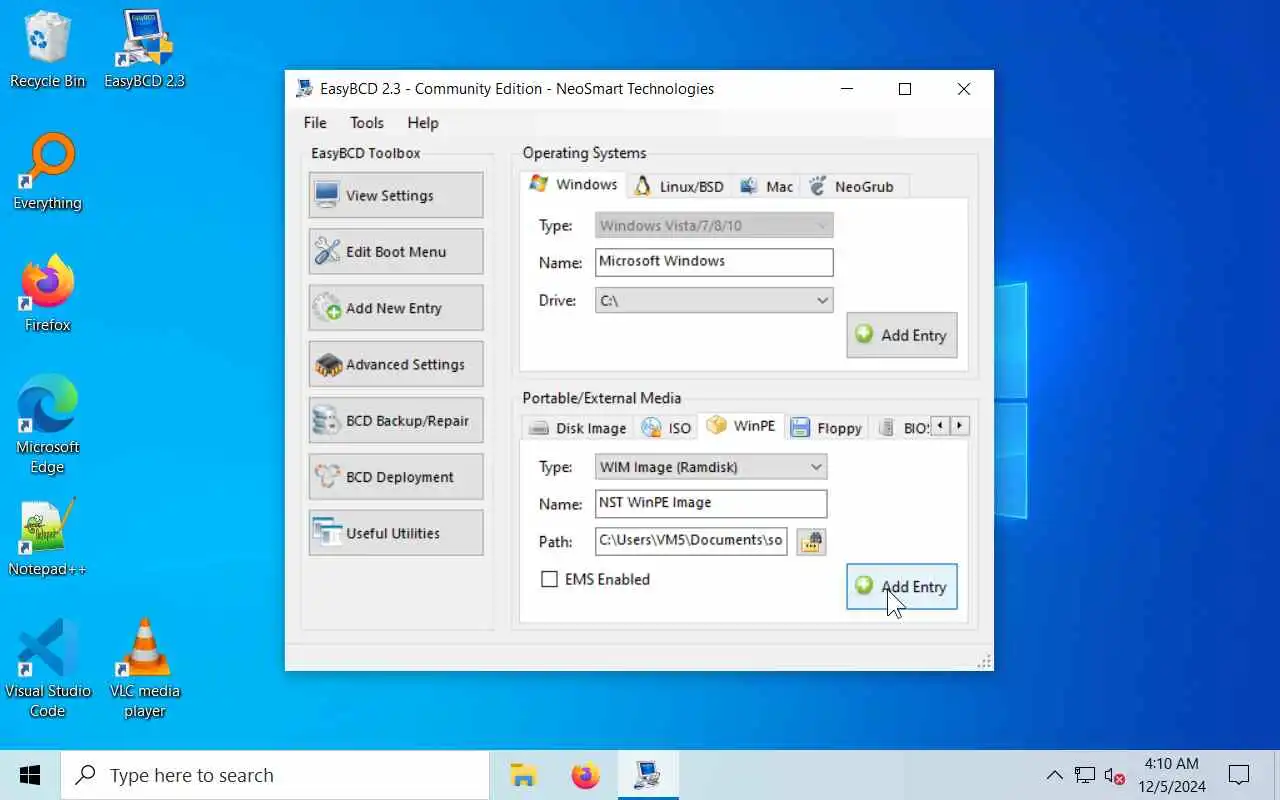Enable the EMS Enabled checkbox
This screenshot has height=800, width=1280.
click(549, 579)
